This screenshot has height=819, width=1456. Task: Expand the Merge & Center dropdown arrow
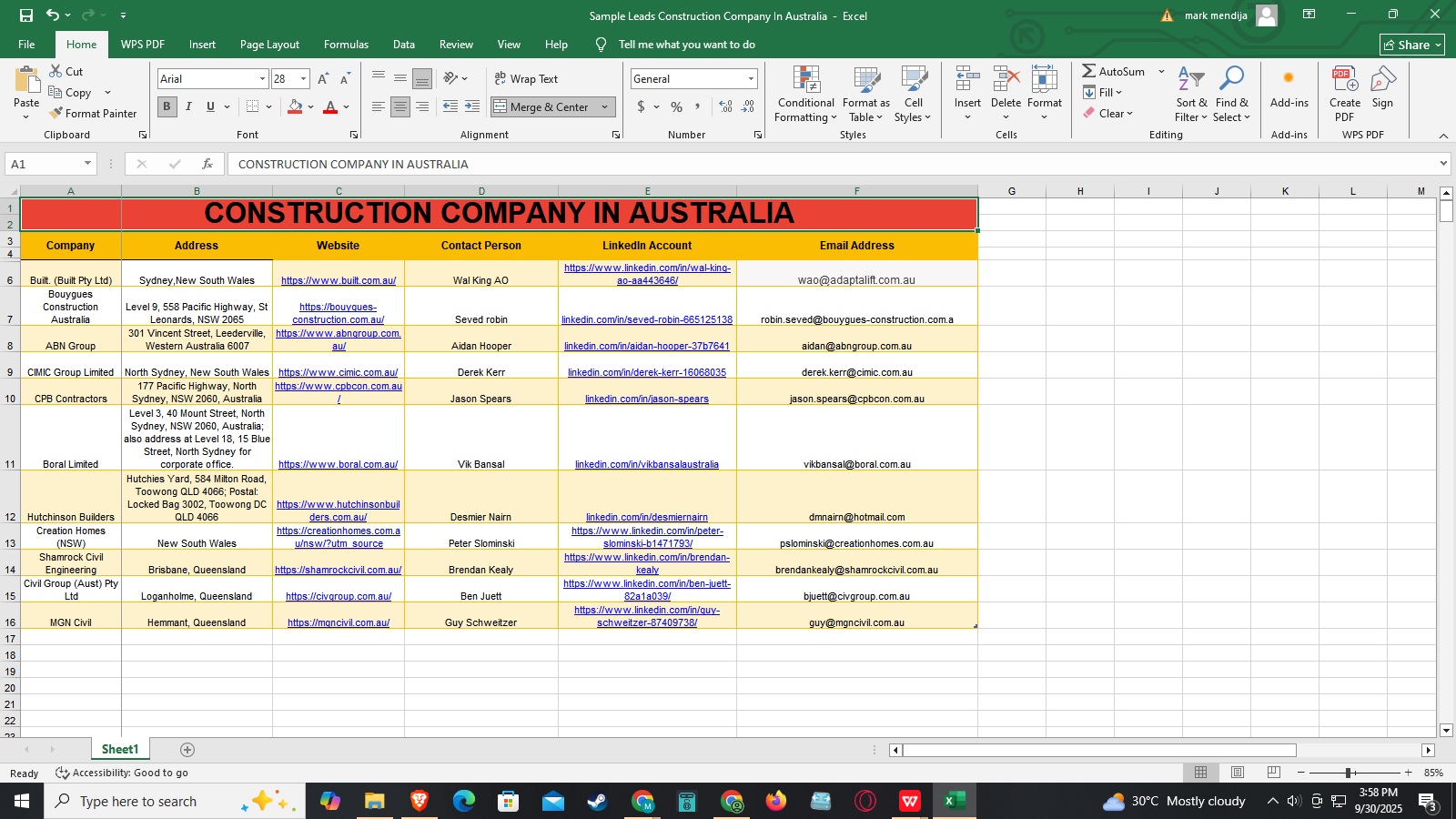pyautogui.click(x=604, y=107)
